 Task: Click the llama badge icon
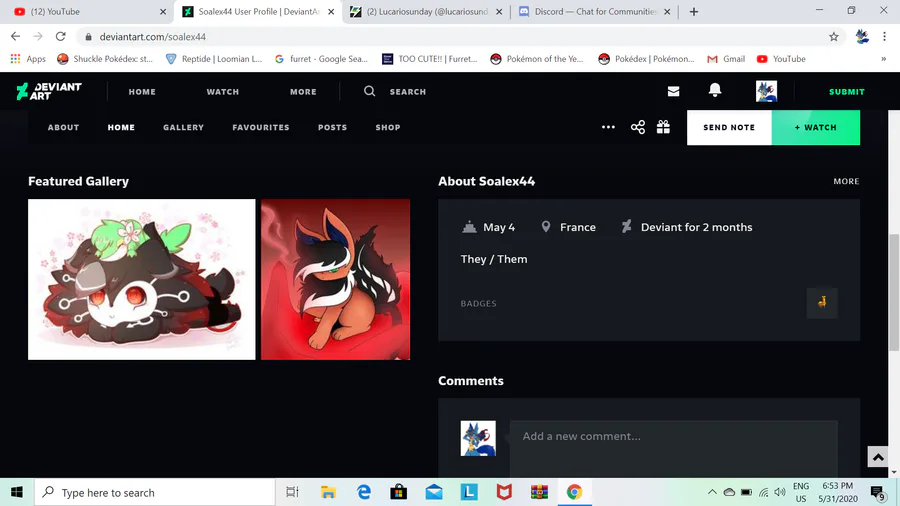point(822,302)
